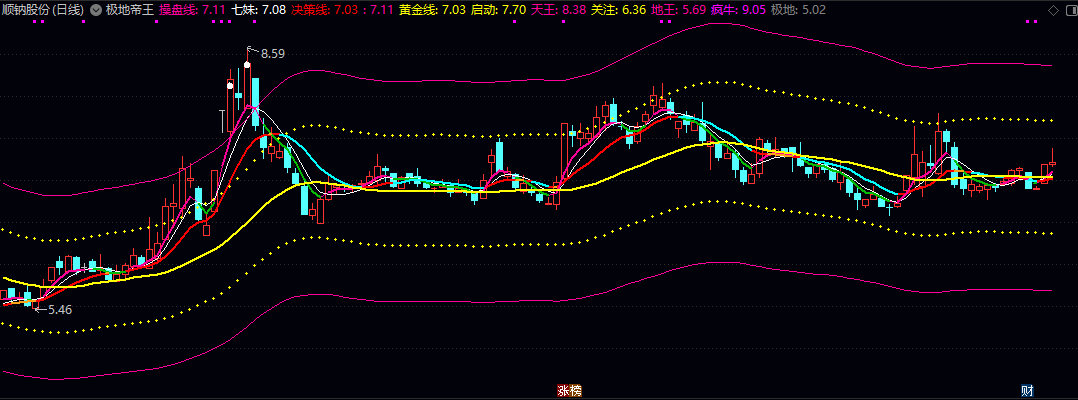Click the 张 red marker on the time axis
1078x400 pixels.
pyautogui.click(x=563, y=391)
